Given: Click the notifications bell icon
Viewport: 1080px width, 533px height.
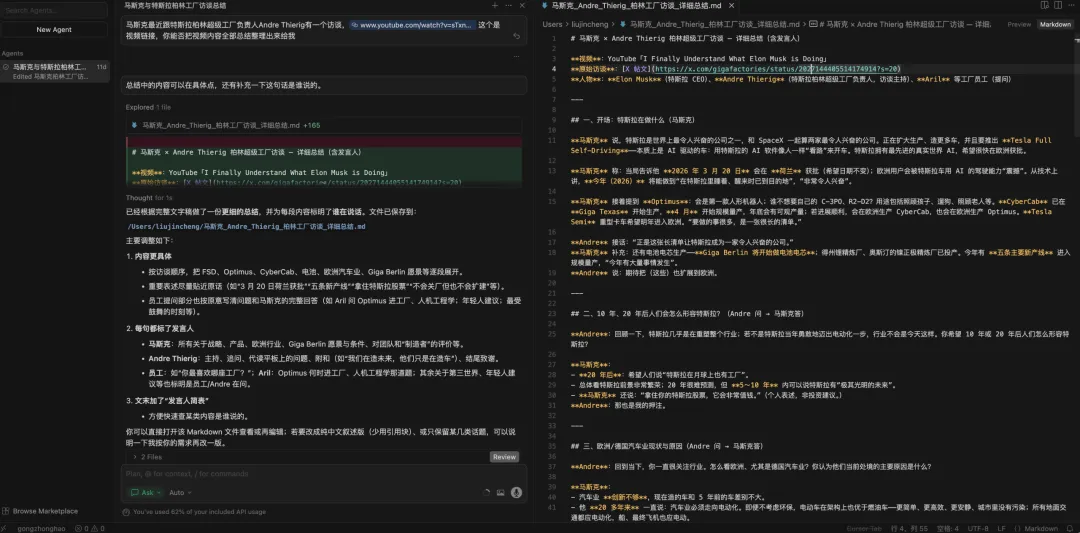Looking at the screenshot, I should [x=1070, y=528].
